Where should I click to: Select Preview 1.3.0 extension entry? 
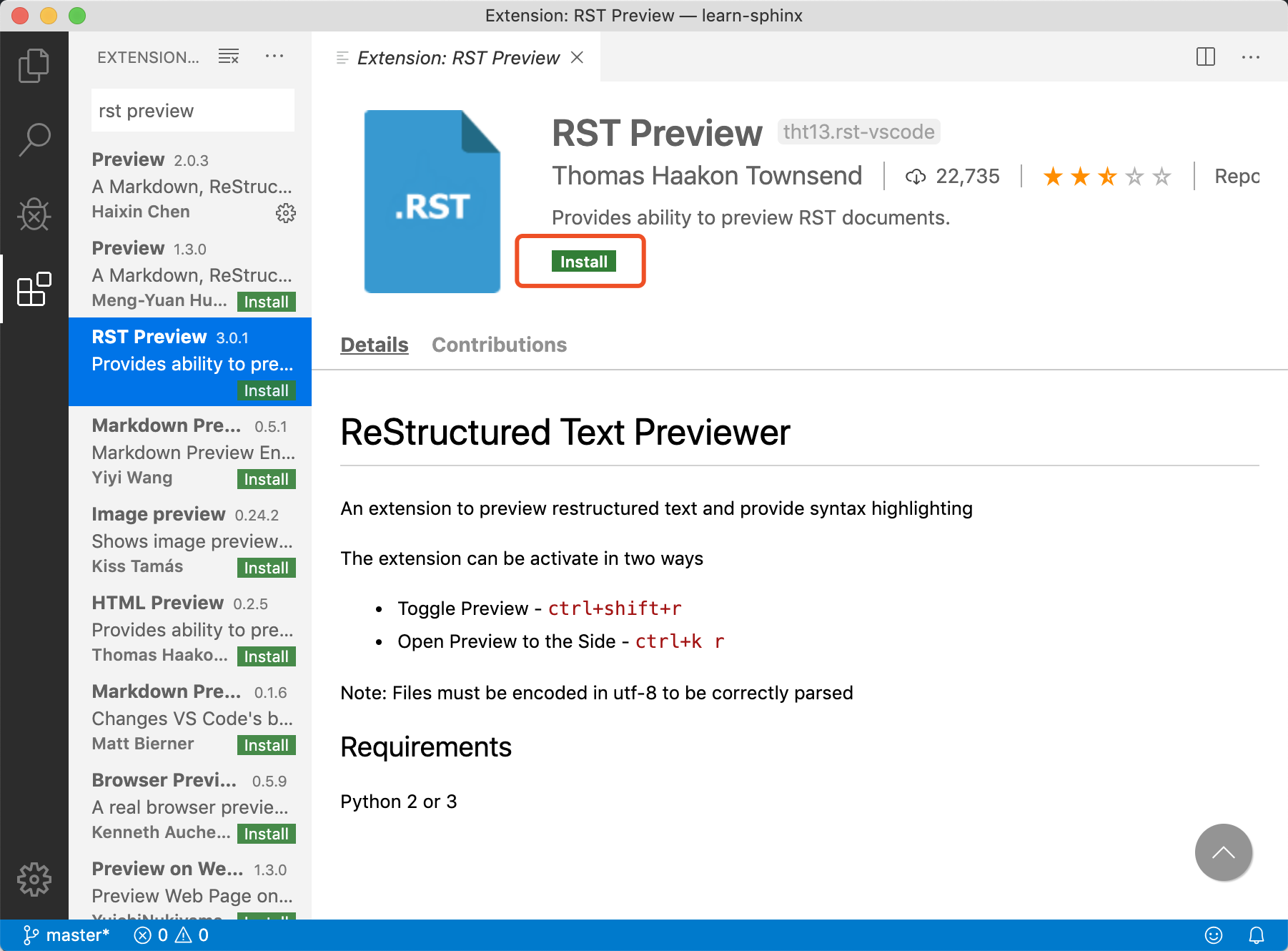(190, 273)
